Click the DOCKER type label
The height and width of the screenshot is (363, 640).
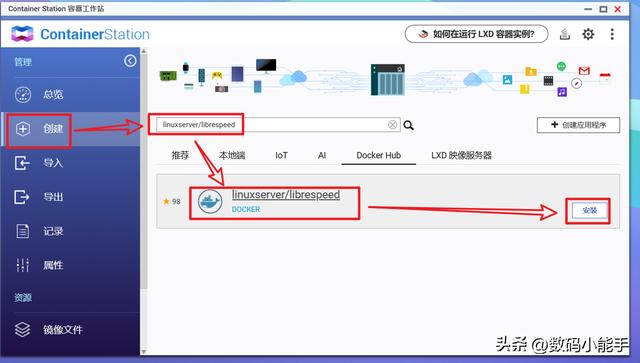(246, 209)
